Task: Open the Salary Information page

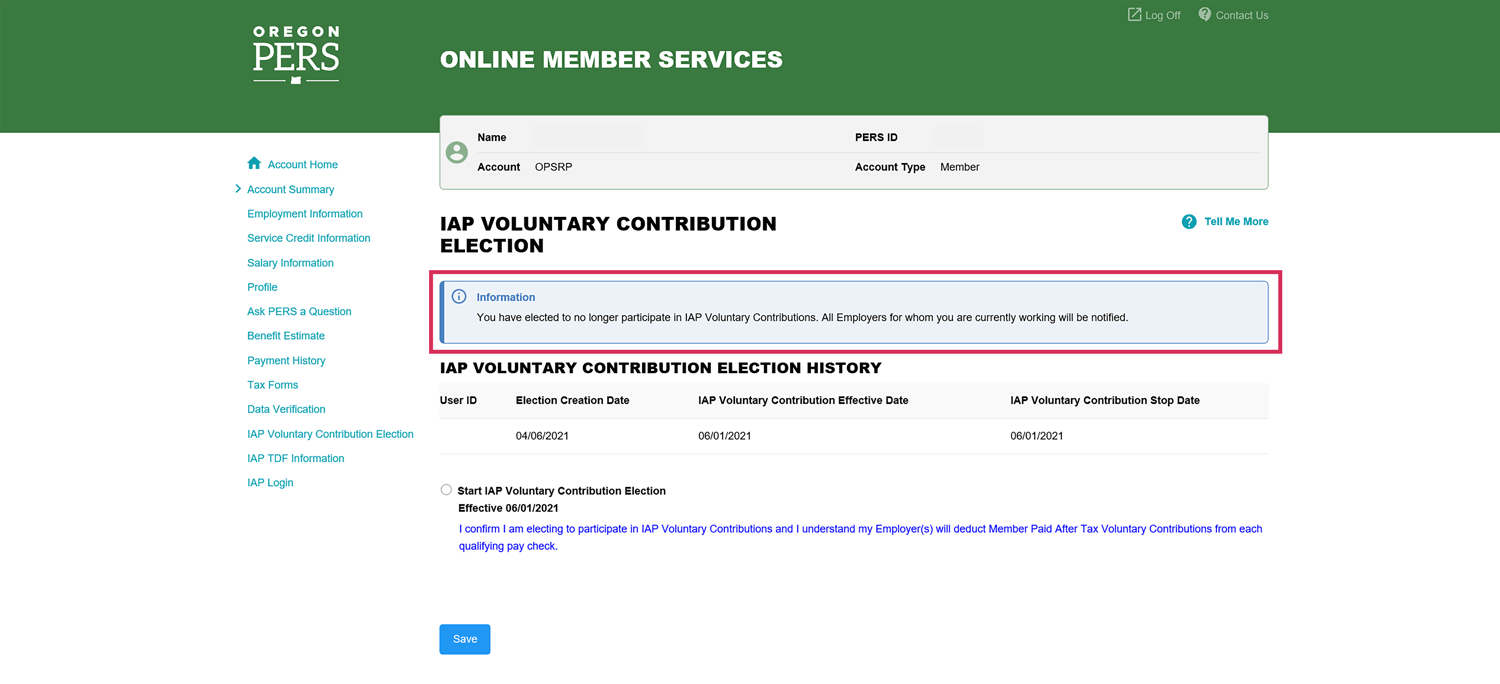Action: coord(290,263)
